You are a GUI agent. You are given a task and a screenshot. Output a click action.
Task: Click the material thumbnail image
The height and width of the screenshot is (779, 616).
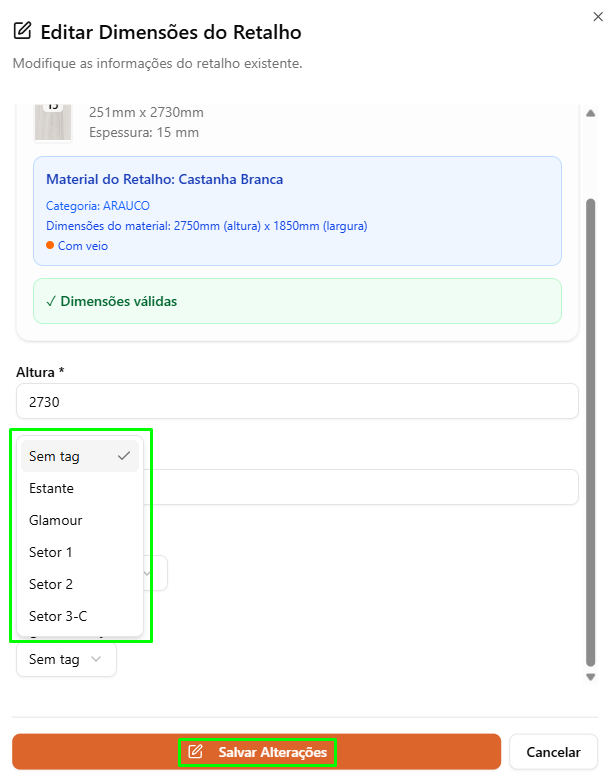click(53, 123)
